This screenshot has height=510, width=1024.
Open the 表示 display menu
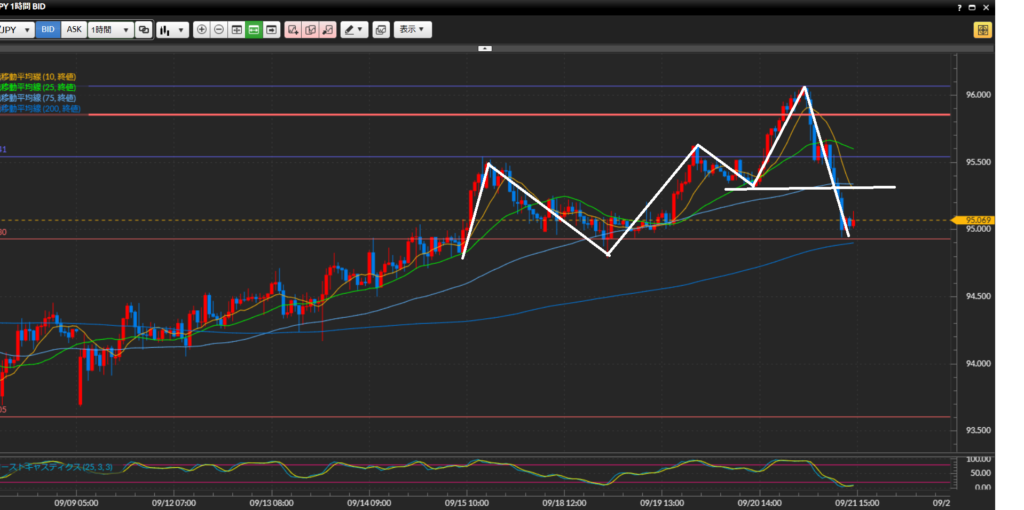pyautogui.click(x=412, y=30)
